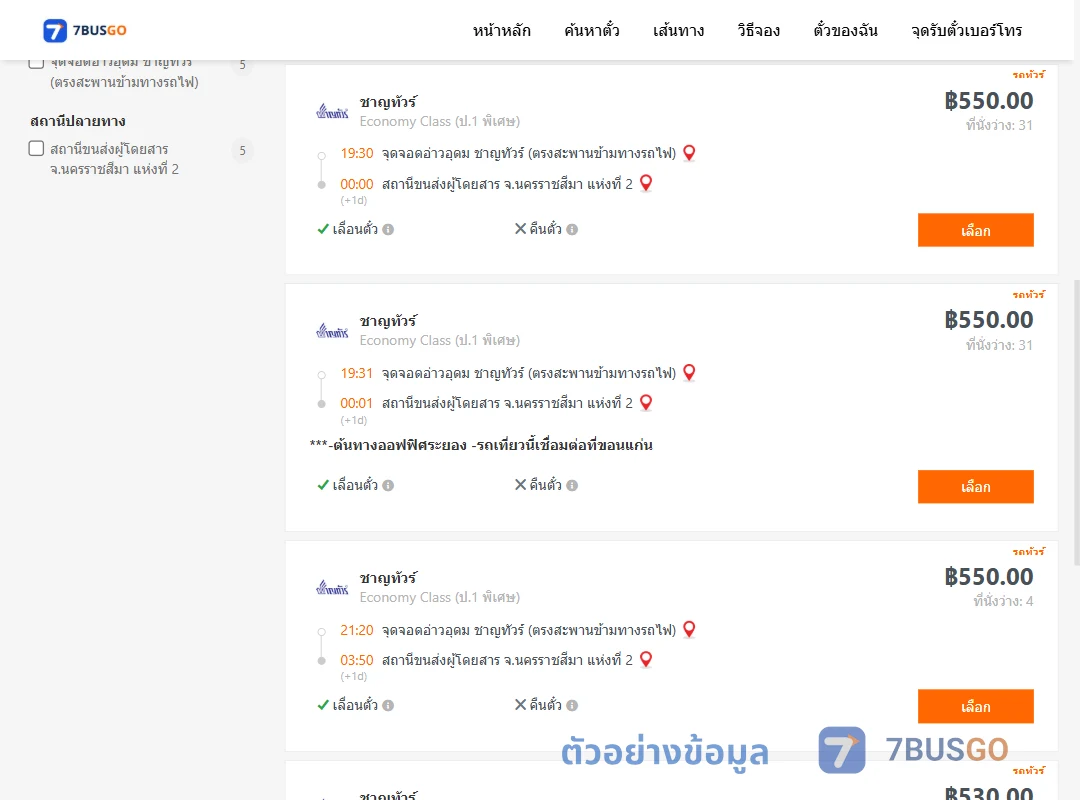This screenshot has height=800, width=1080.
Task: Open map pin for 19:30 departure point
Action: (689, 153)
